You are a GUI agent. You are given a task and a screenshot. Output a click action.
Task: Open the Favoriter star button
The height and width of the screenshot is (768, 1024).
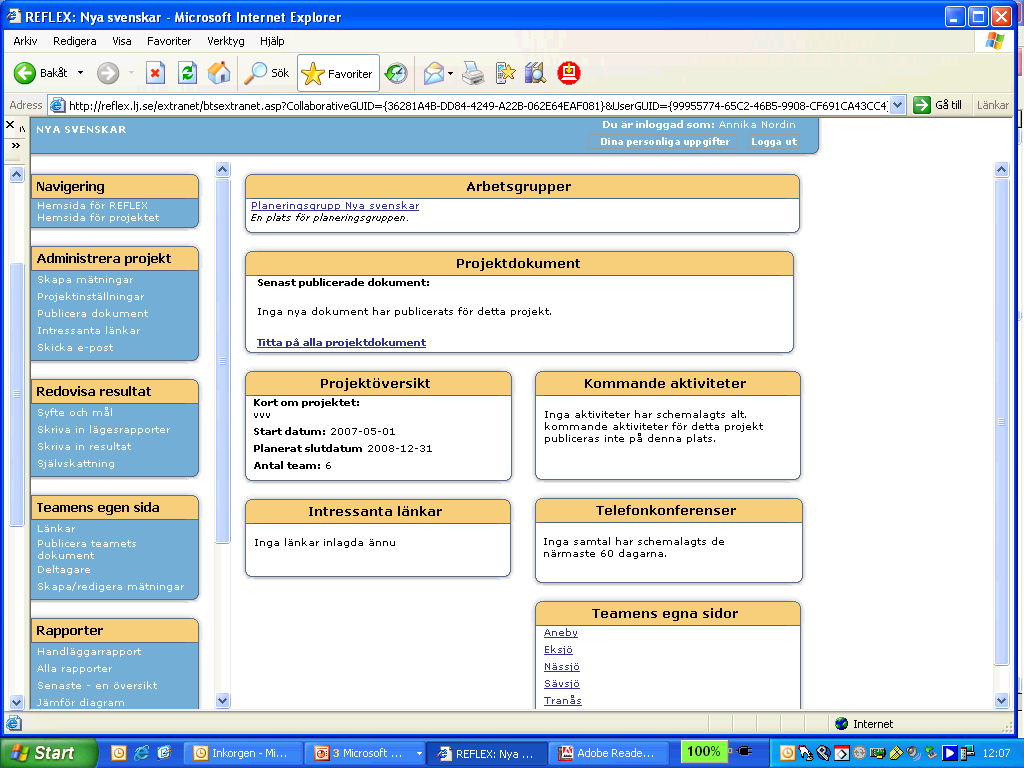(x=338, y=73)
